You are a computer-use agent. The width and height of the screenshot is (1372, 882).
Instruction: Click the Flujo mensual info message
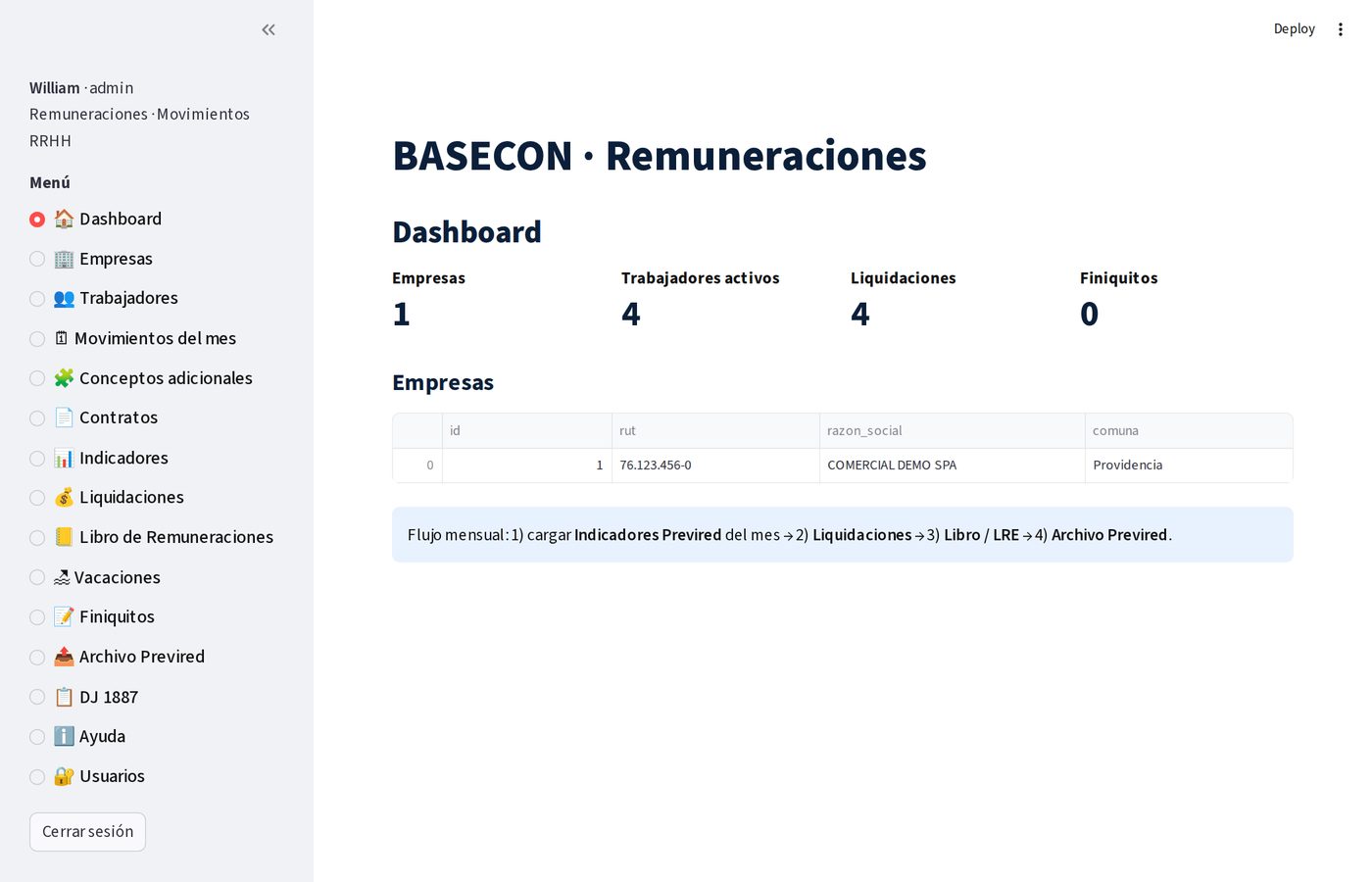coord(843,535)
